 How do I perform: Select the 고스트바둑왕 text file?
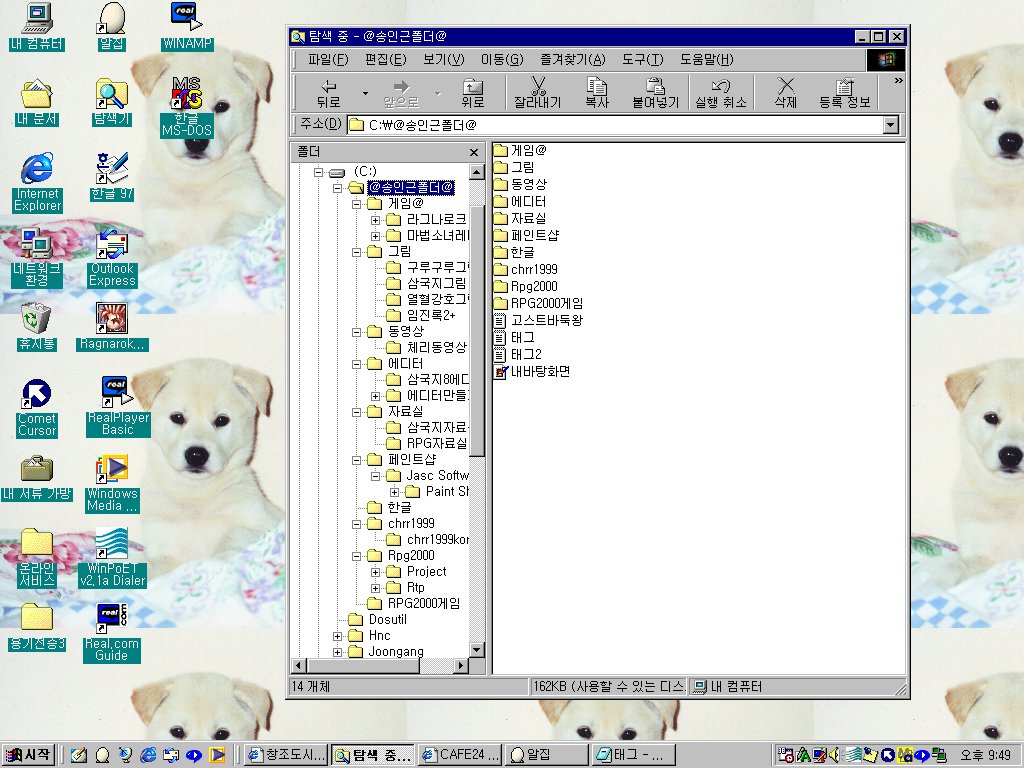538,320
